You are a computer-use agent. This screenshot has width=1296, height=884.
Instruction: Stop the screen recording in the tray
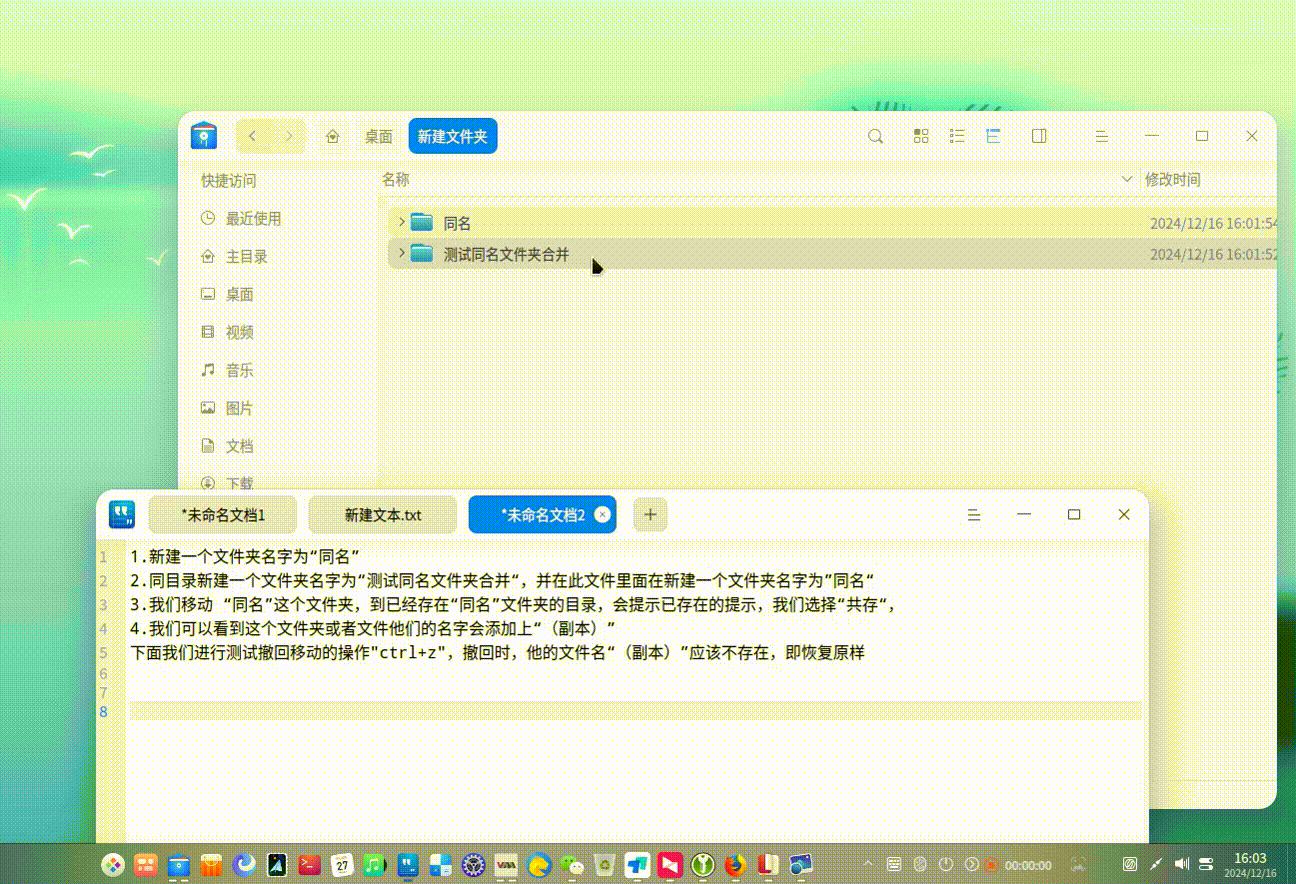point(991,865)
